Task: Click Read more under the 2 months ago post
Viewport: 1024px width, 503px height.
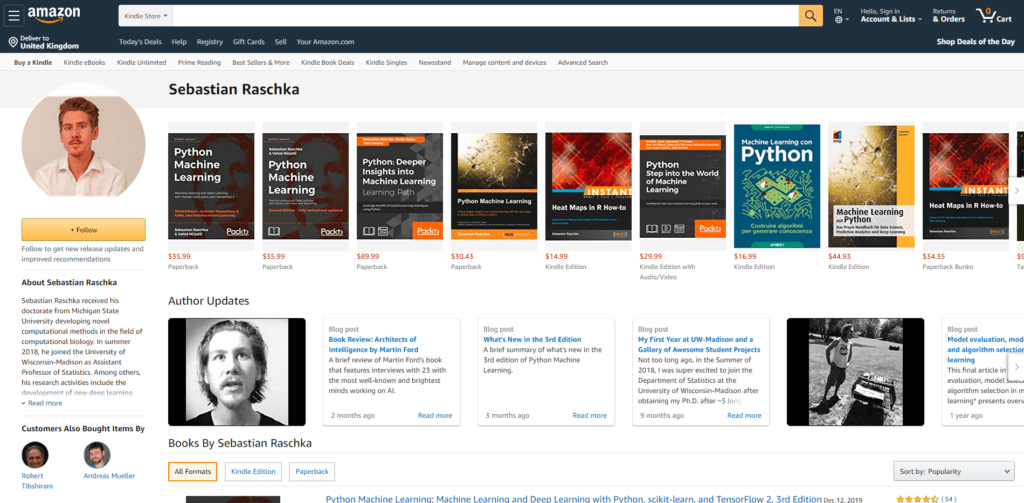Action: tap(435, 415)
